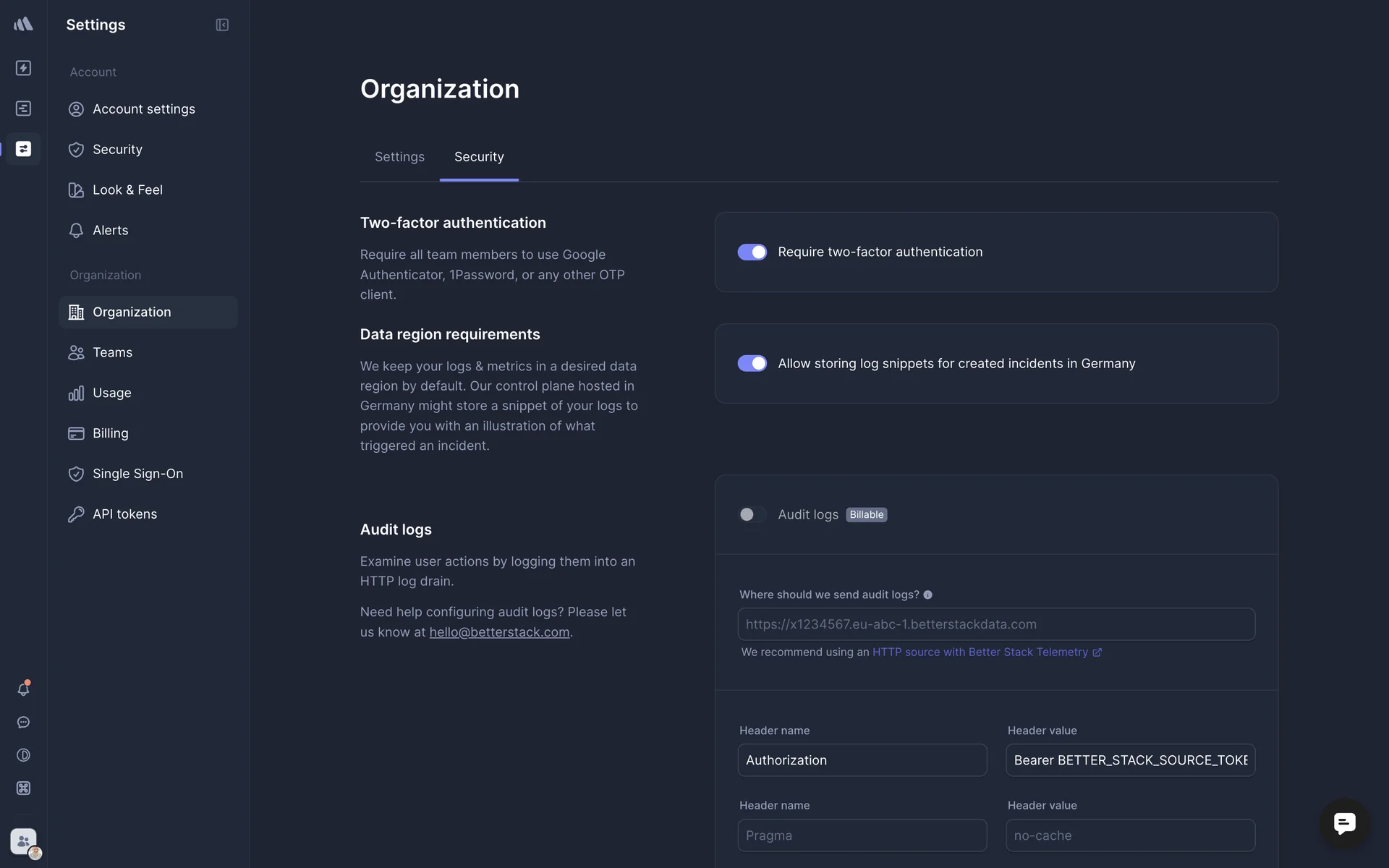Open the command shortcut icon in rail
The width and height of the screenshot is (1389, 868).
pos(23,788)
